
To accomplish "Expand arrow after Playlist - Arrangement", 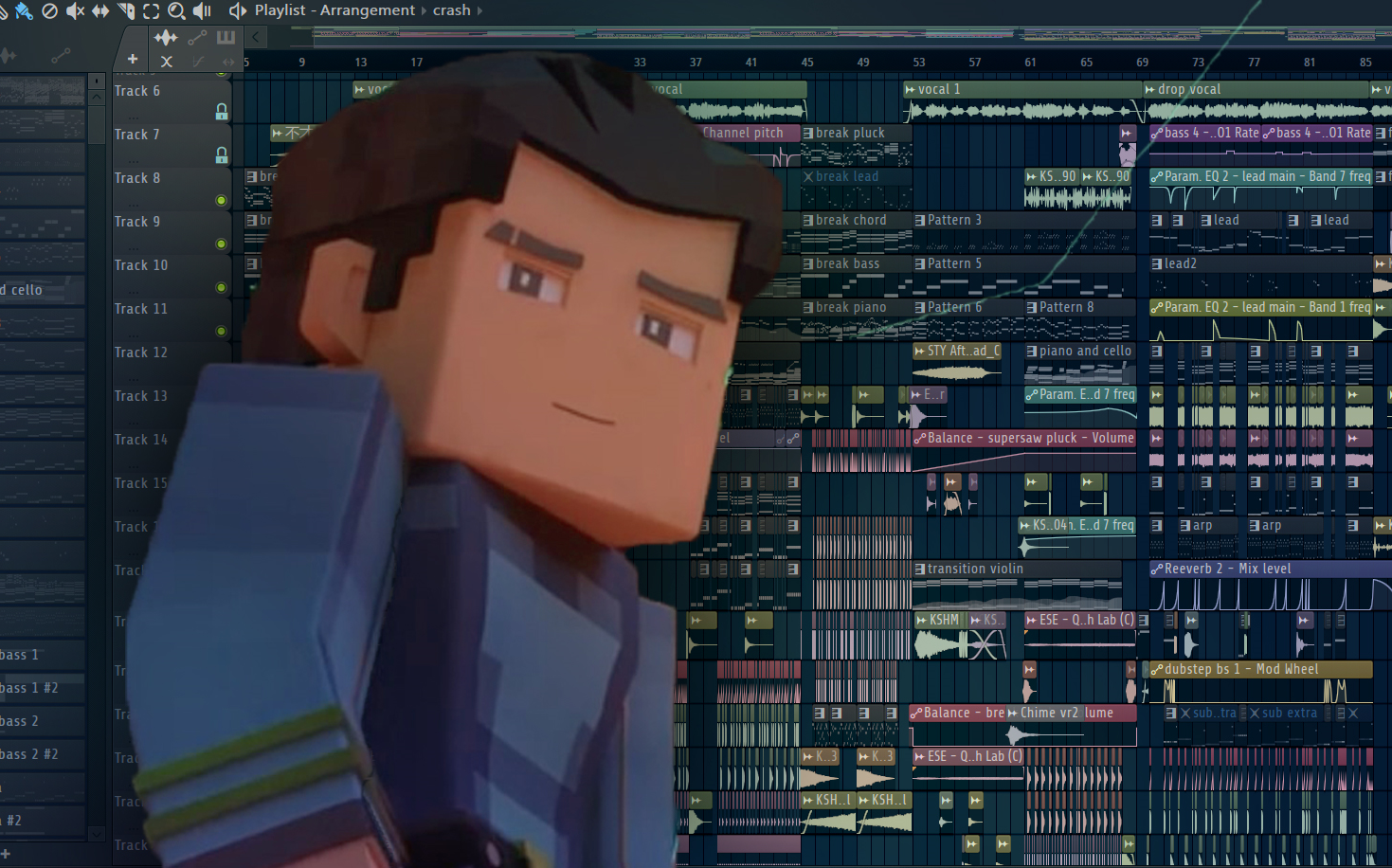I will tap(423, 10).
